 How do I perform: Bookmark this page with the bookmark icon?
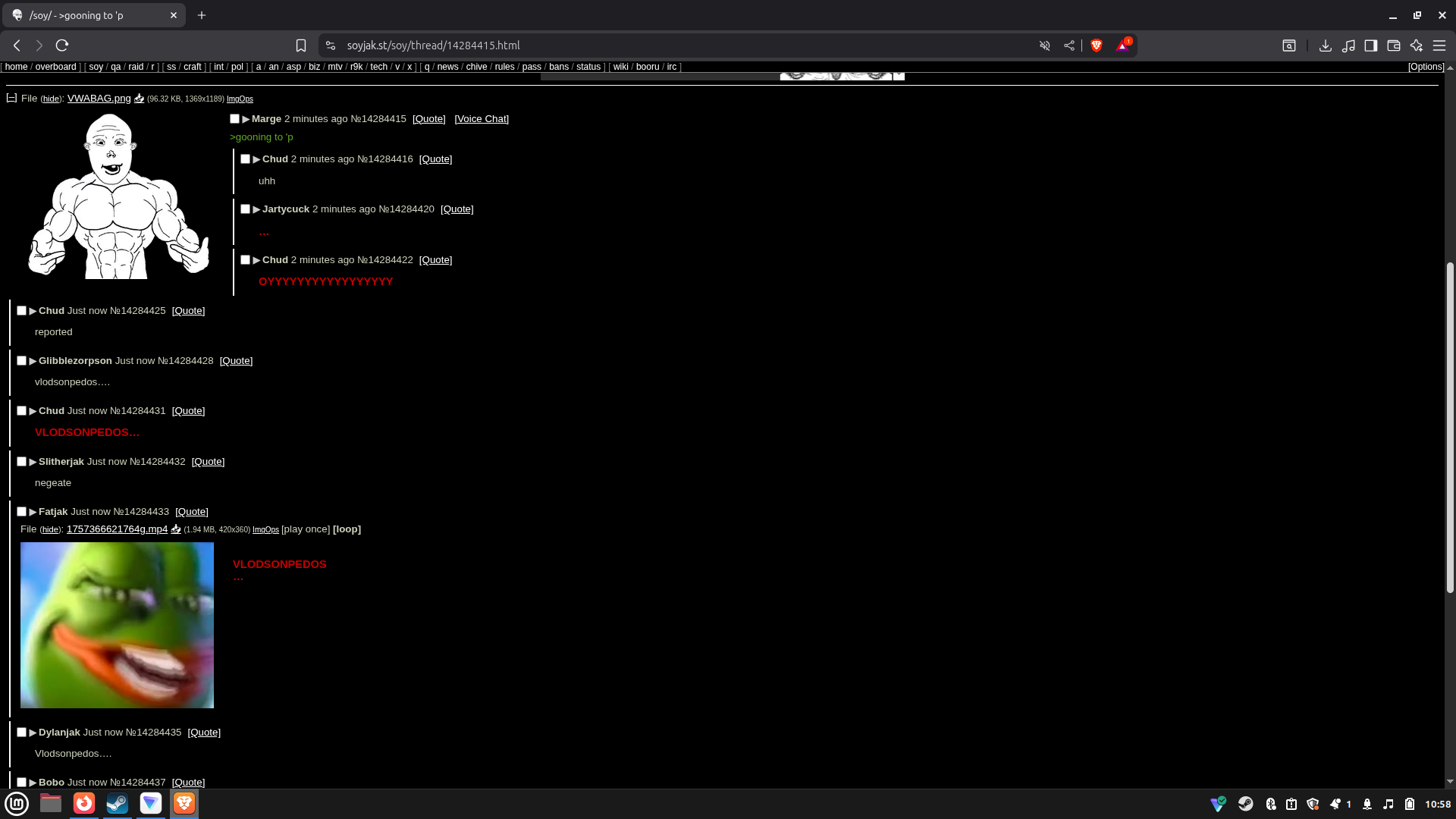(x=301, y=45)
